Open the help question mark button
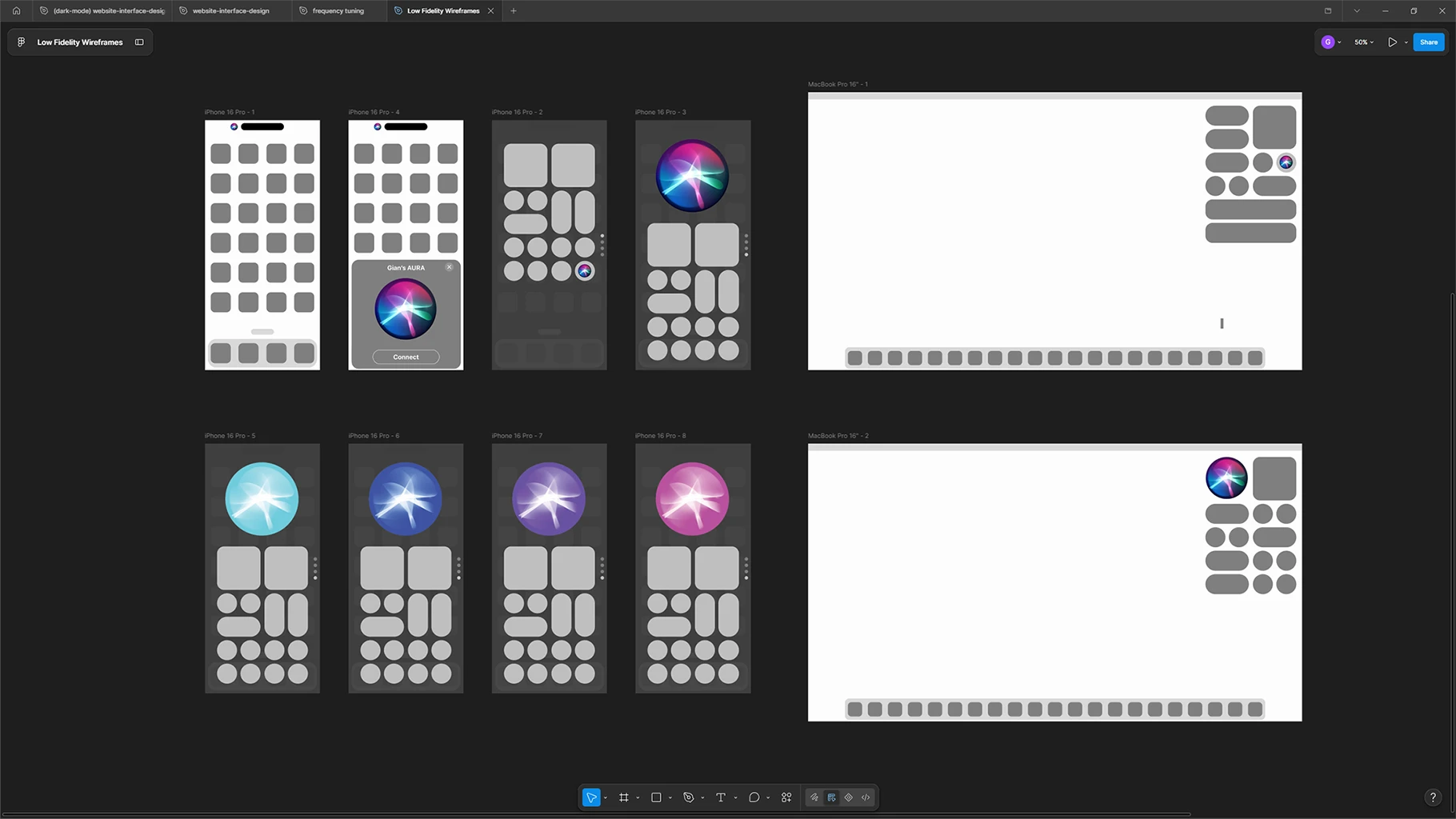 1433,797
